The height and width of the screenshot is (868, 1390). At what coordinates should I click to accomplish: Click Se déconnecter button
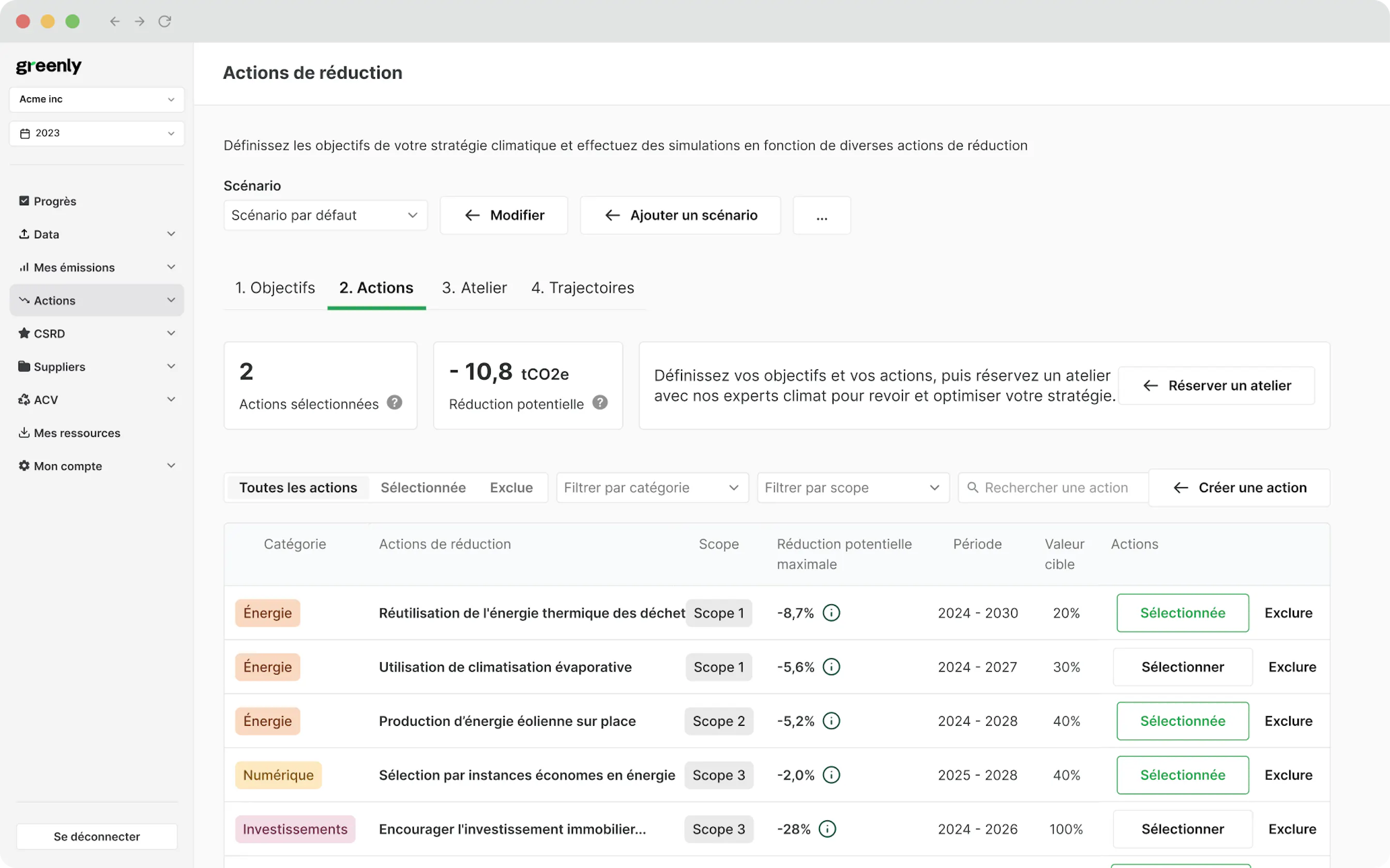coord(97,836)
